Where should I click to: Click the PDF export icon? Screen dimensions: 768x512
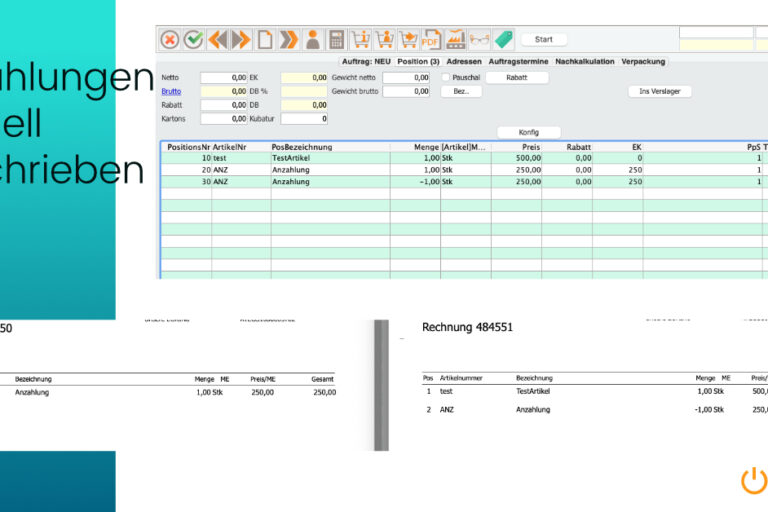431,40
